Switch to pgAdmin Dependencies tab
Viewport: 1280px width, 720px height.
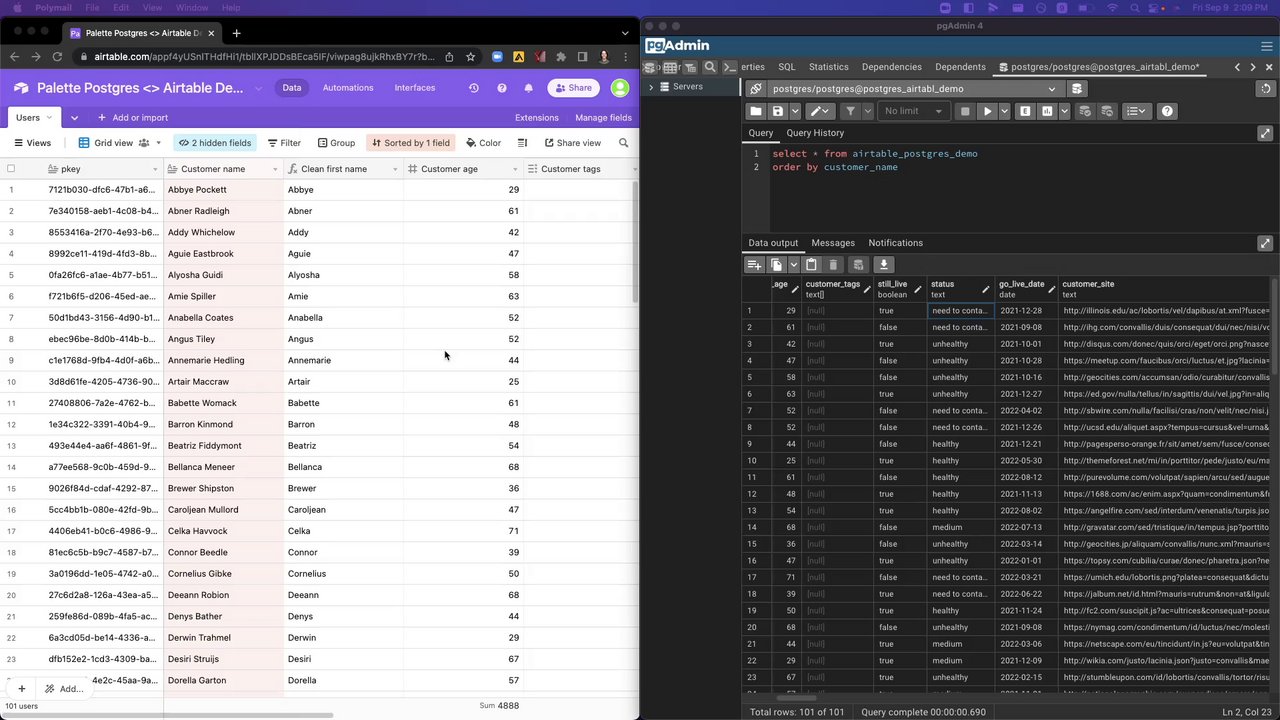point(892,67)
